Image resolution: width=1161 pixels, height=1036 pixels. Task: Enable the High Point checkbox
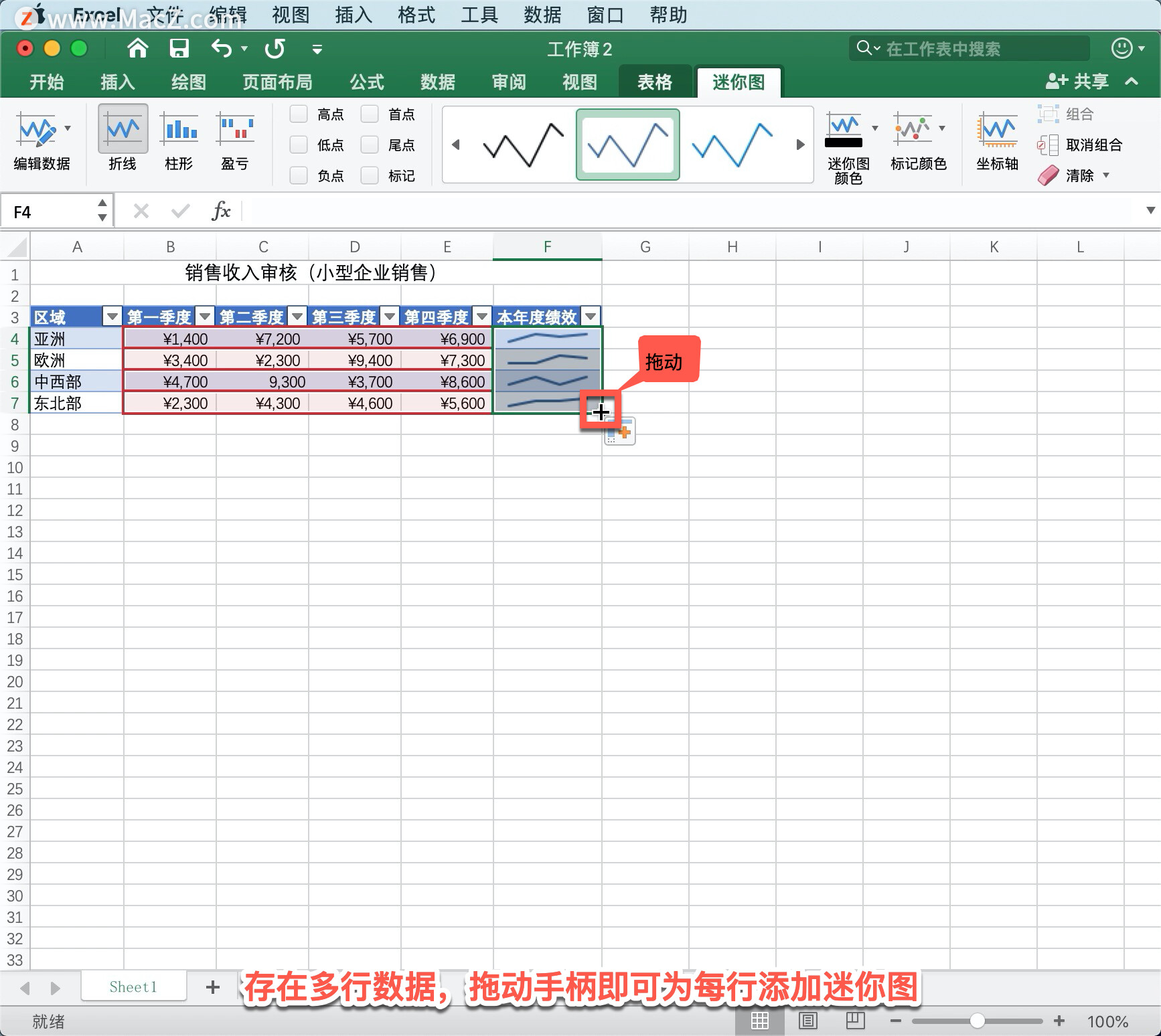point(299,114)
